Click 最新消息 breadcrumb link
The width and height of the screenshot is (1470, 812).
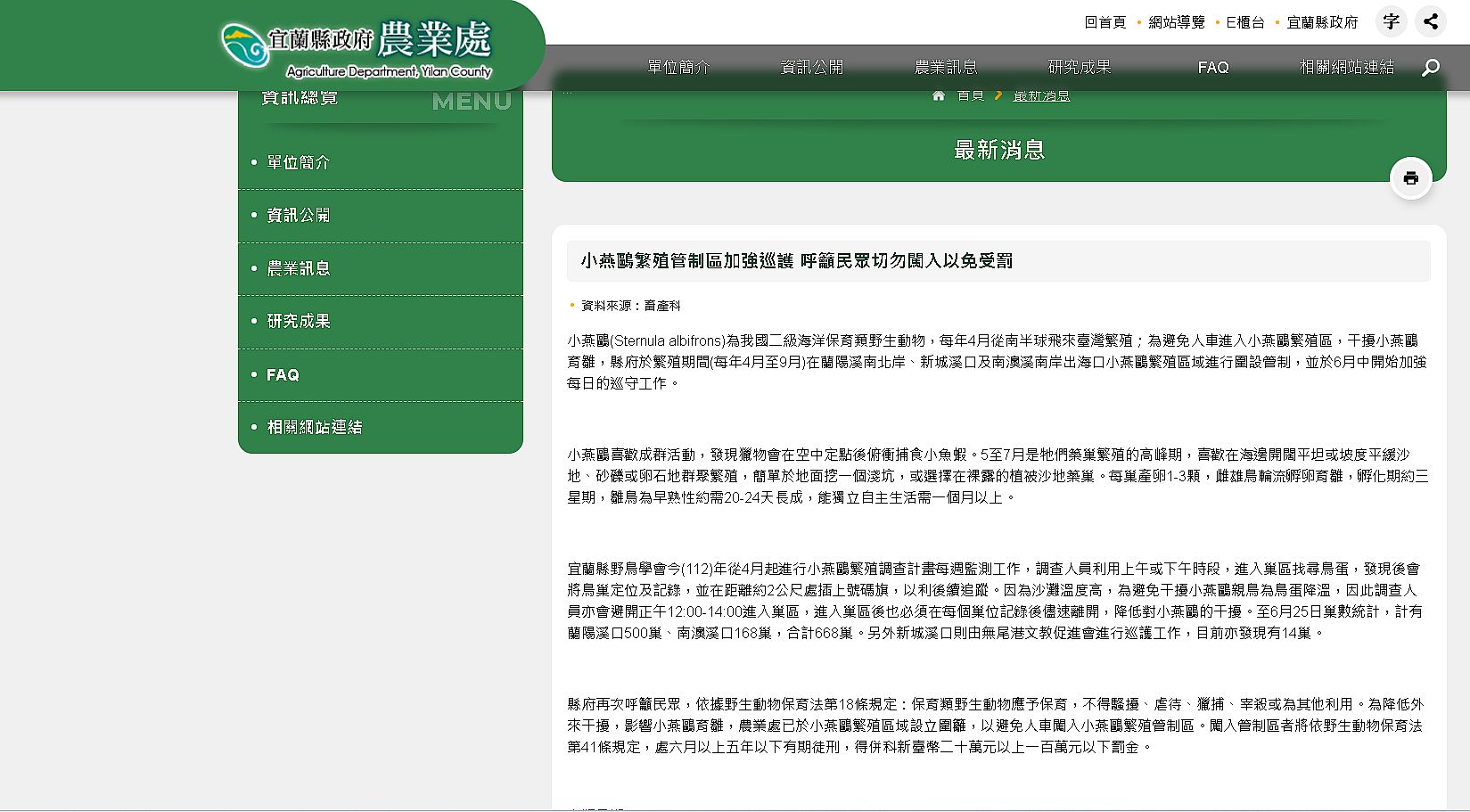pyautogui.click(x=1041, y=96)
